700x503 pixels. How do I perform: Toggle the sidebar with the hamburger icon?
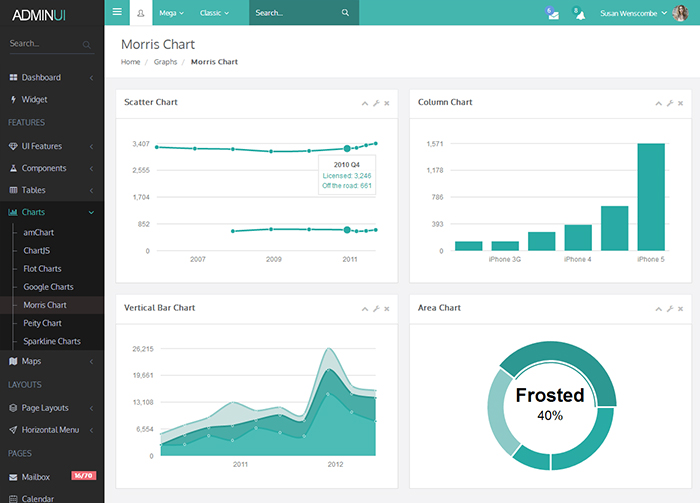coord(117,13)
